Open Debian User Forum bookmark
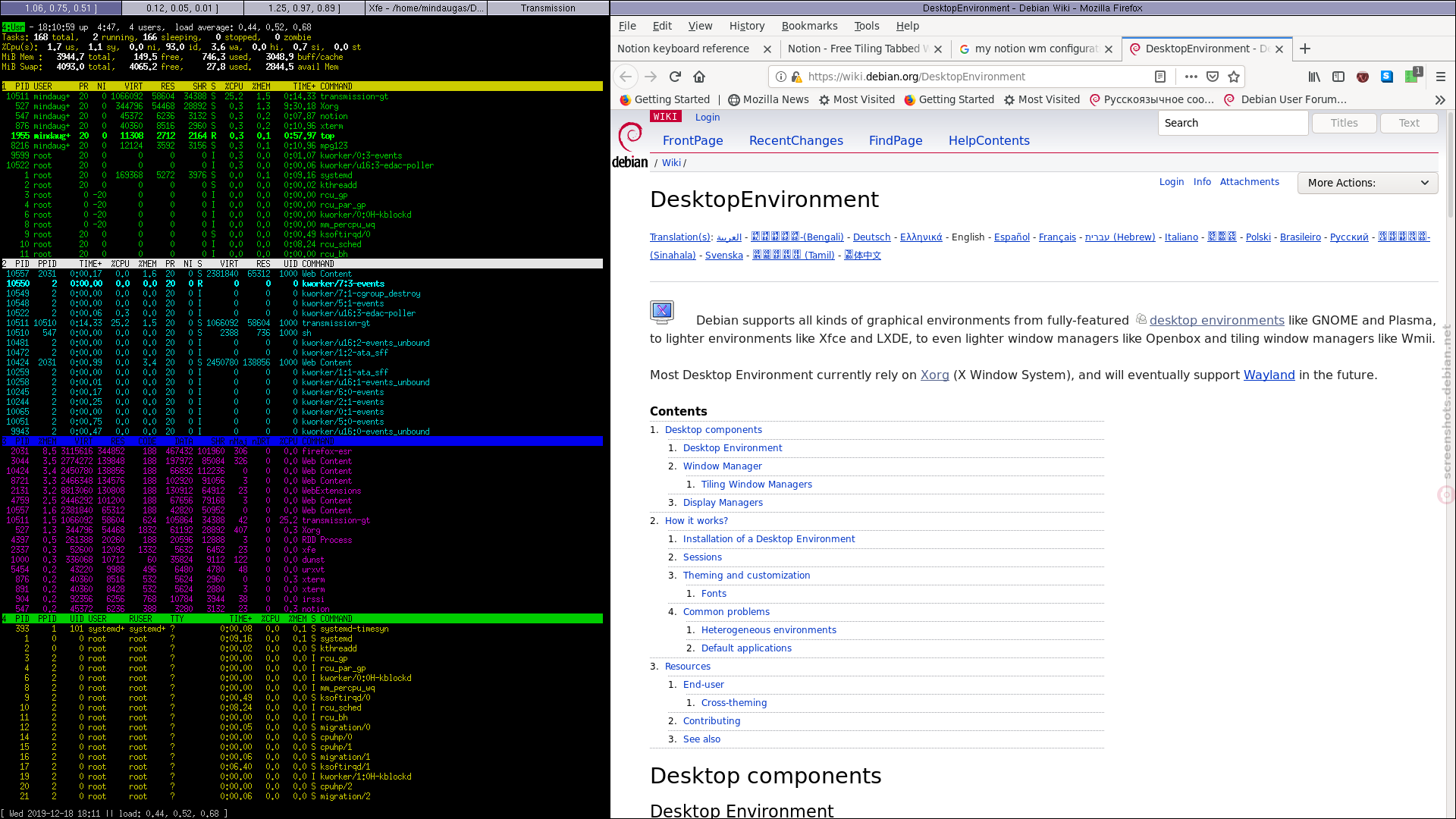This screenshot has height=819, width=1456. coord(1285,99)
